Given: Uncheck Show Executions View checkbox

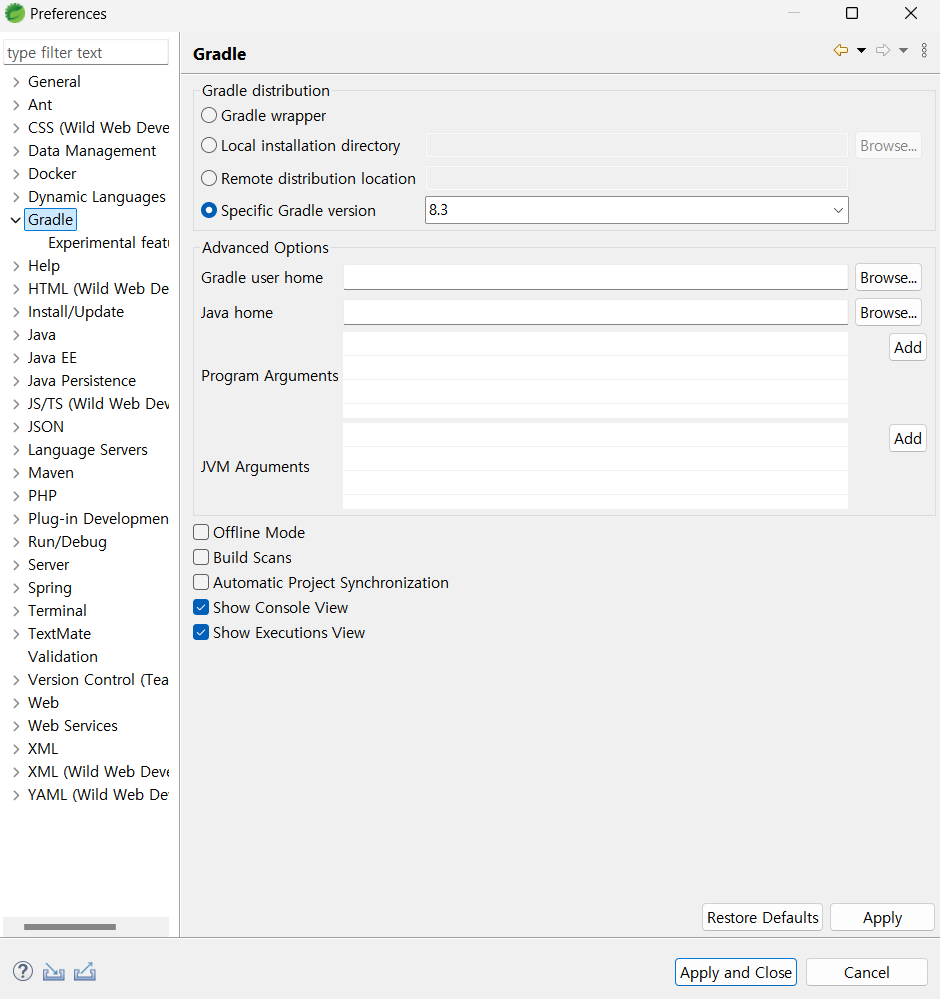Looking at the screenshot, I should [201, 632].
